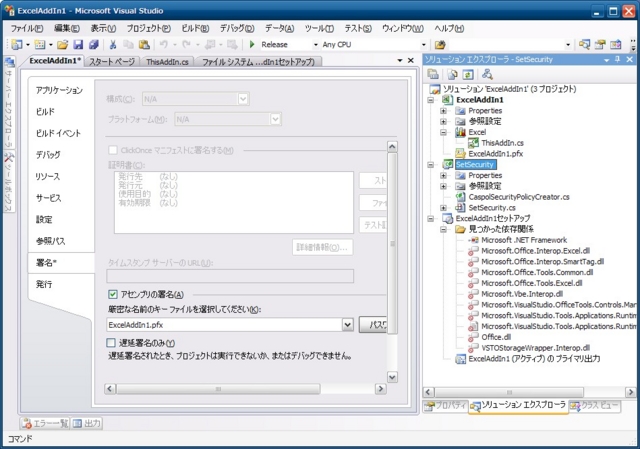The width and height of the screenshot is (640, 449).
Task: Expand Properties under ExcelAddIn1 project
Action: point(443,111)
